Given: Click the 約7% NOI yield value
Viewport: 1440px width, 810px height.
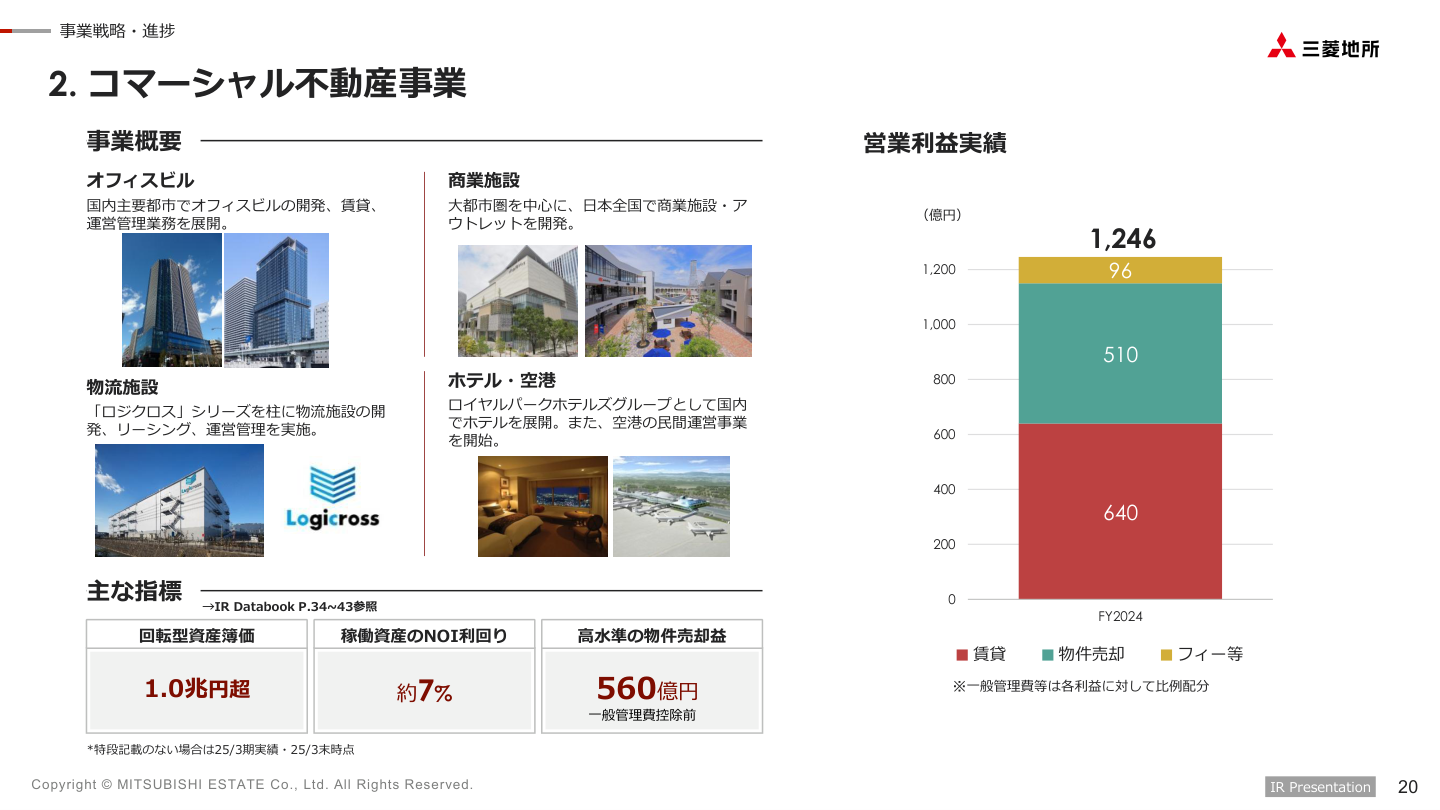Looking at the screenshot, I should click(424, 691).
